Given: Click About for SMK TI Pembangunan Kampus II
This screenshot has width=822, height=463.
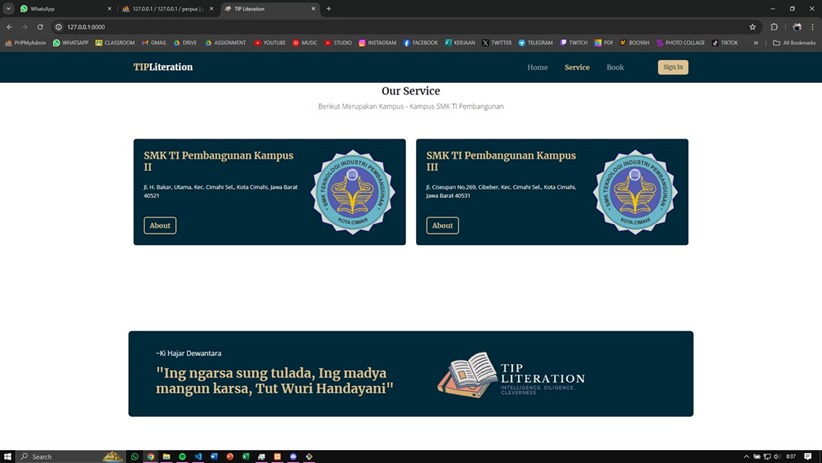Looking at the screenshot, I should click(x=160, y=226).
